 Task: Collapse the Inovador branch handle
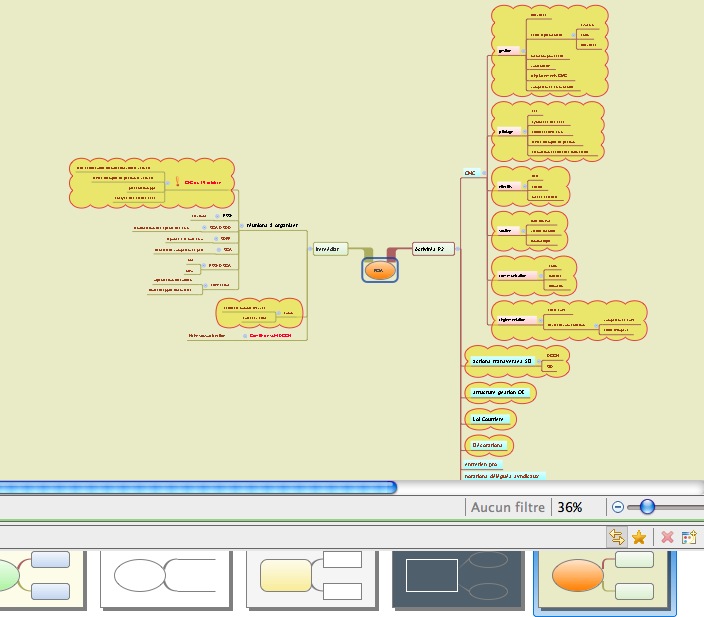click(310, 249)
